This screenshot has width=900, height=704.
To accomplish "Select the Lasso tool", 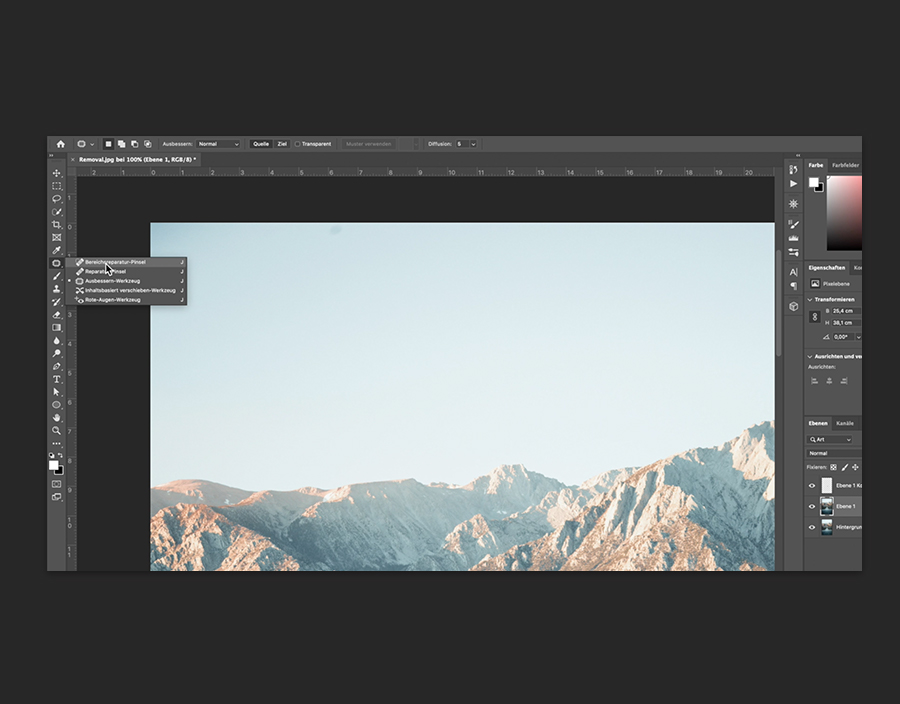I will 56,199.
